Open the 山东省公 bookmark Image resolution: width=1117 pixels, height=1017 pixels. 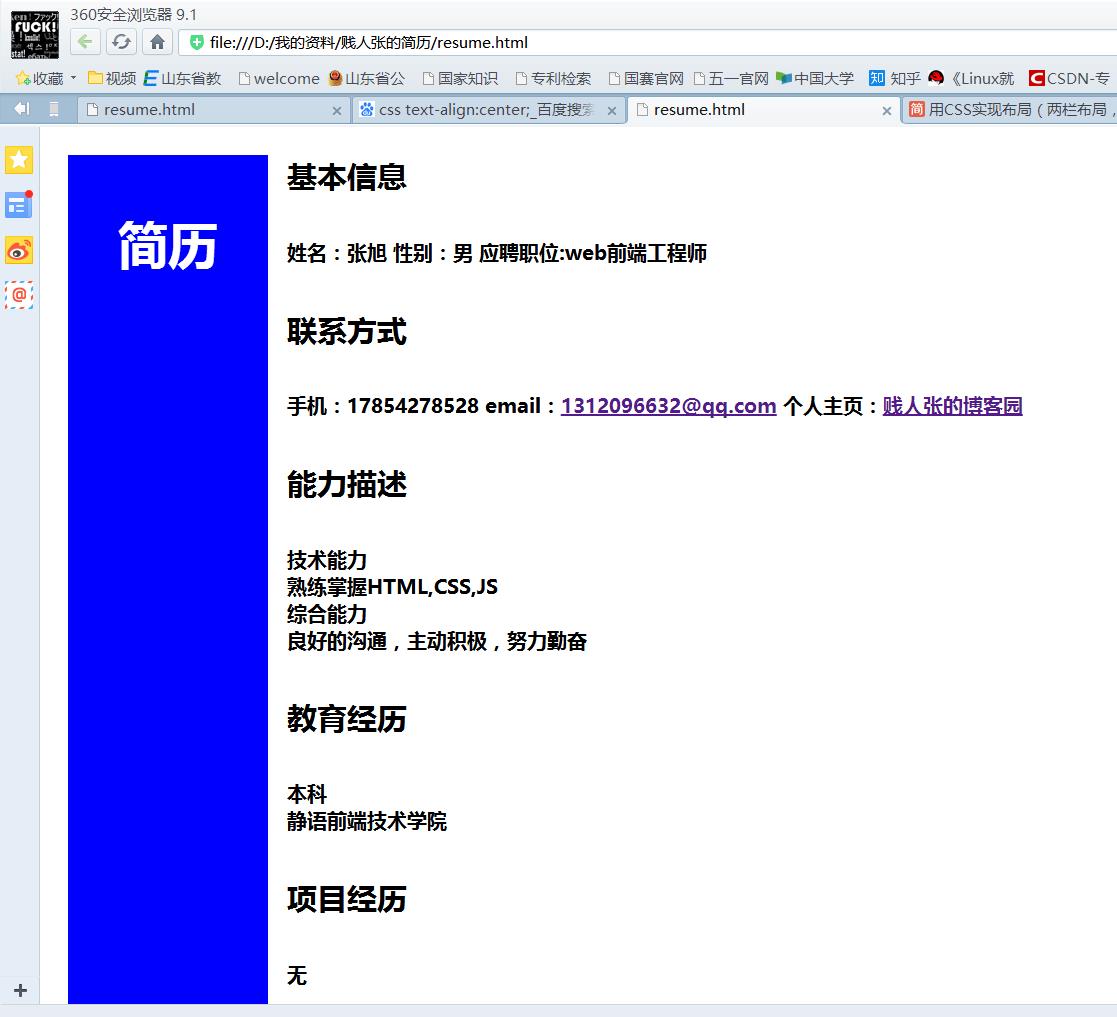(367, 78)
